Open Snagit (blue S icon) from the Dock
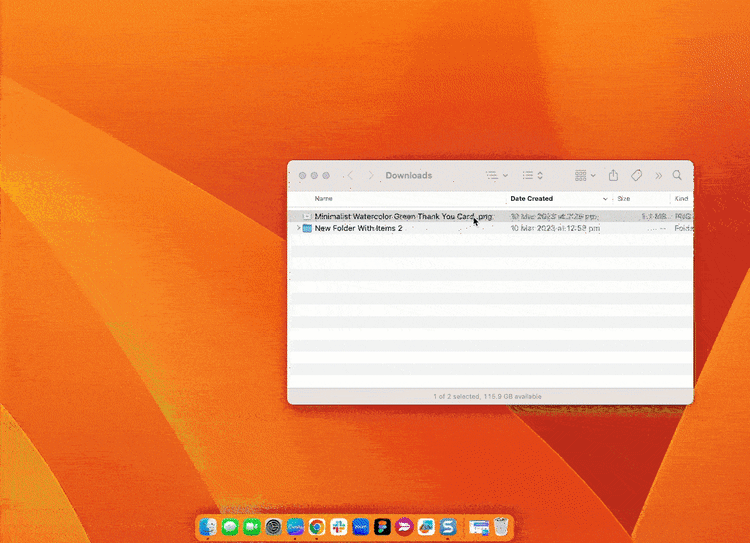Screen dimensions: 750x543 tap(448, 527)
